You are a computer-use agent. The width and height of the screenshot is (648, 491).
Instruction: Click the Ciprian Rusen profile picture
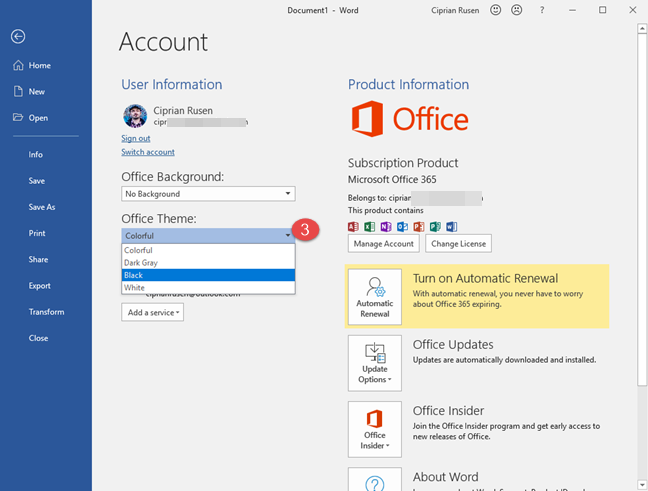pyautogui.click(x=135, y=116)
